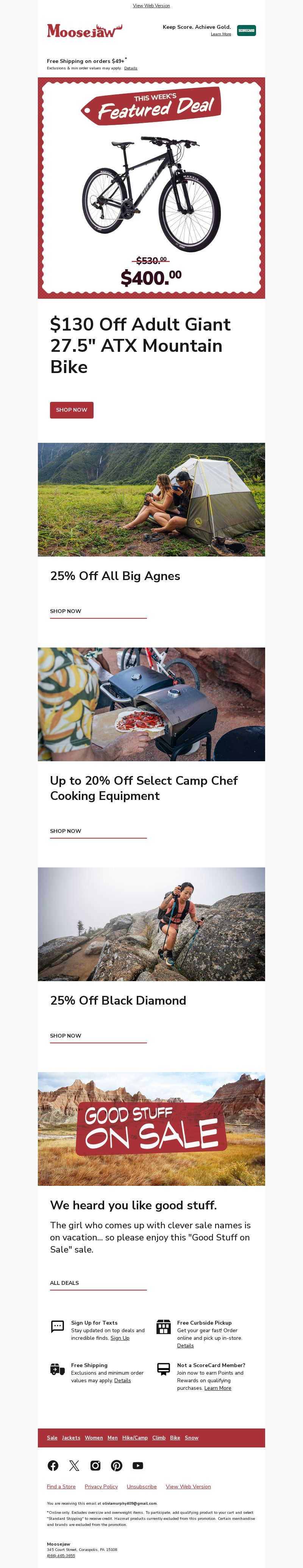The width and height of the screenshot is (303, 1568).
Task: Open the Facebook icon in footer
Action: [53, 1465]
